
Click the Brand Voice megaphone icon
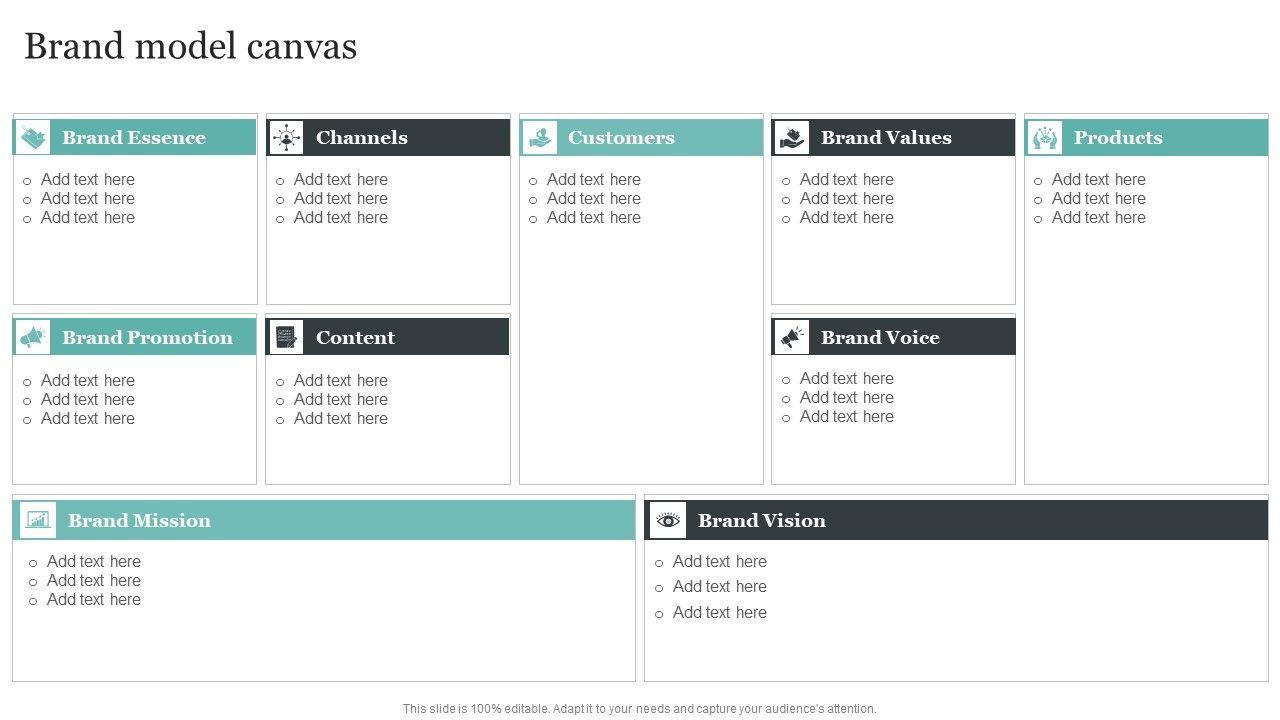click(792, 337)
